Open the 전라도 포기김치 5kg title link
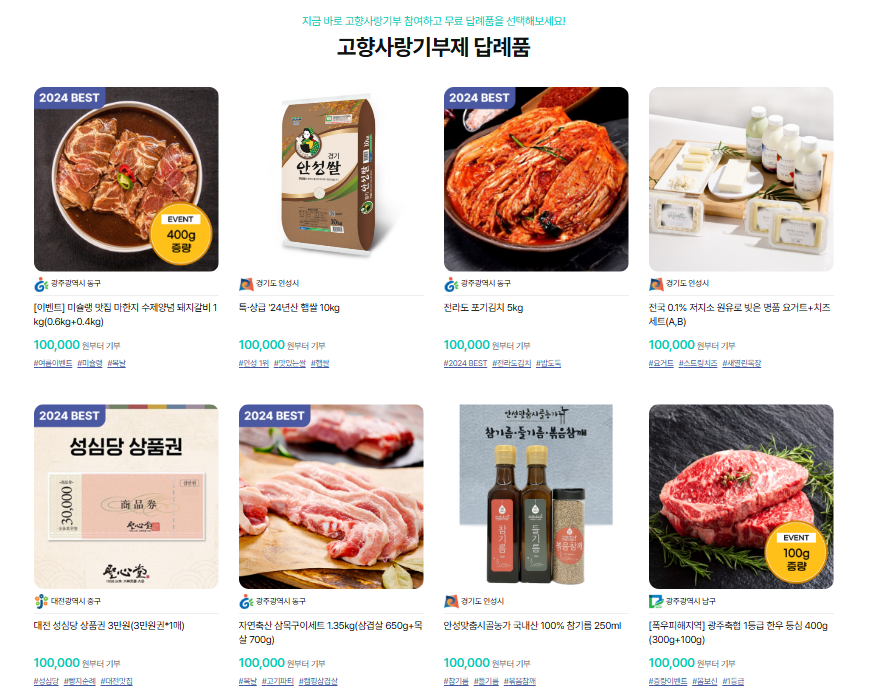The height and width of the screenshot is (699, 880). [x=483, y=308]
